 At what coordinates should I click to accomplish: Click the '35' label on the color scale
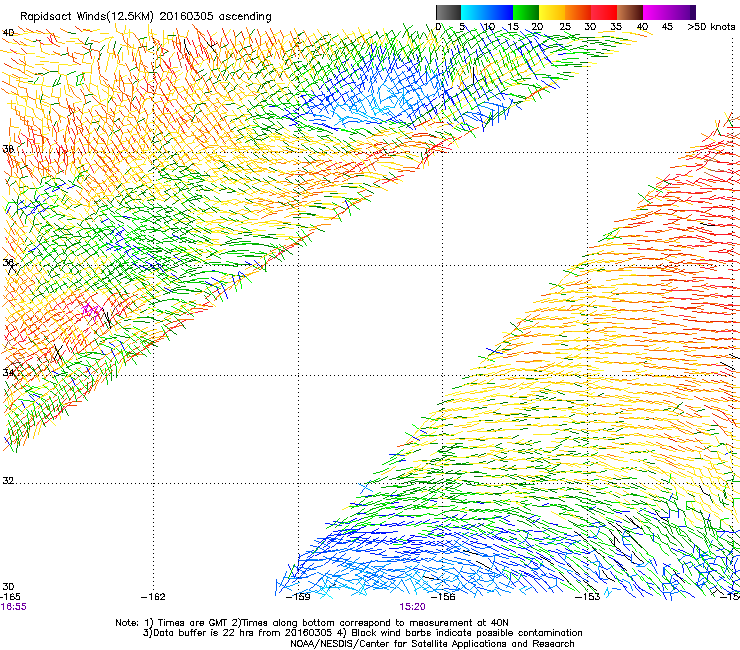click(616, 27)
